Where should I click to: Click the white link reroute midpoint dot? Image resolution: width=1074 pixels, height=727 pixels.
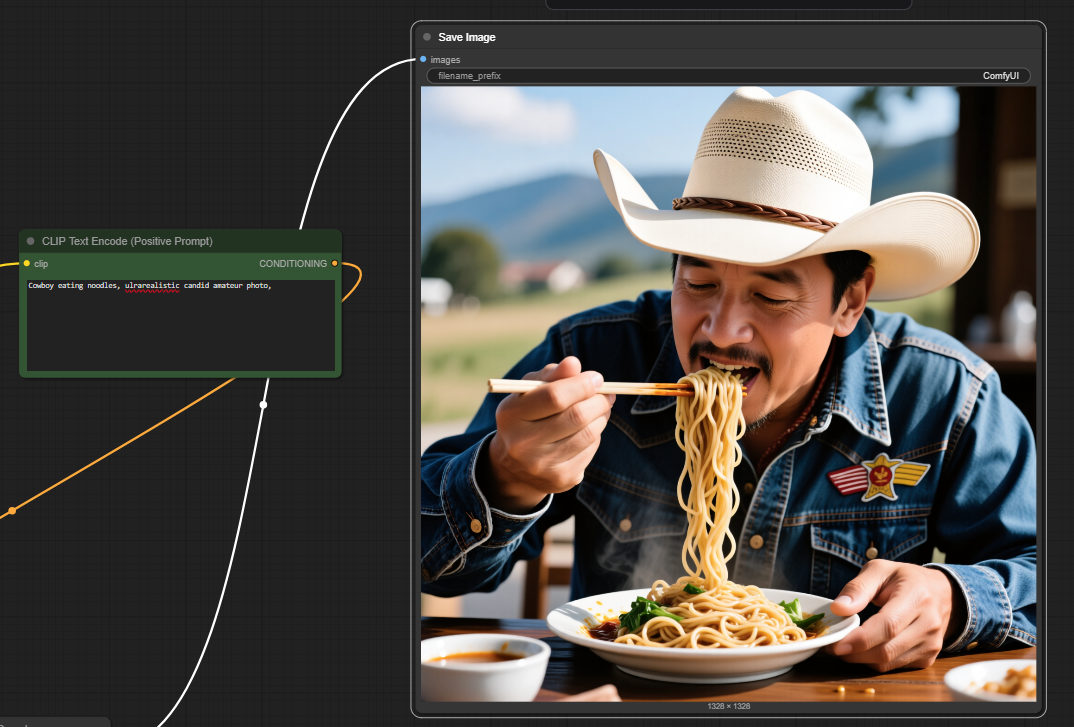(x=263, y=405)
